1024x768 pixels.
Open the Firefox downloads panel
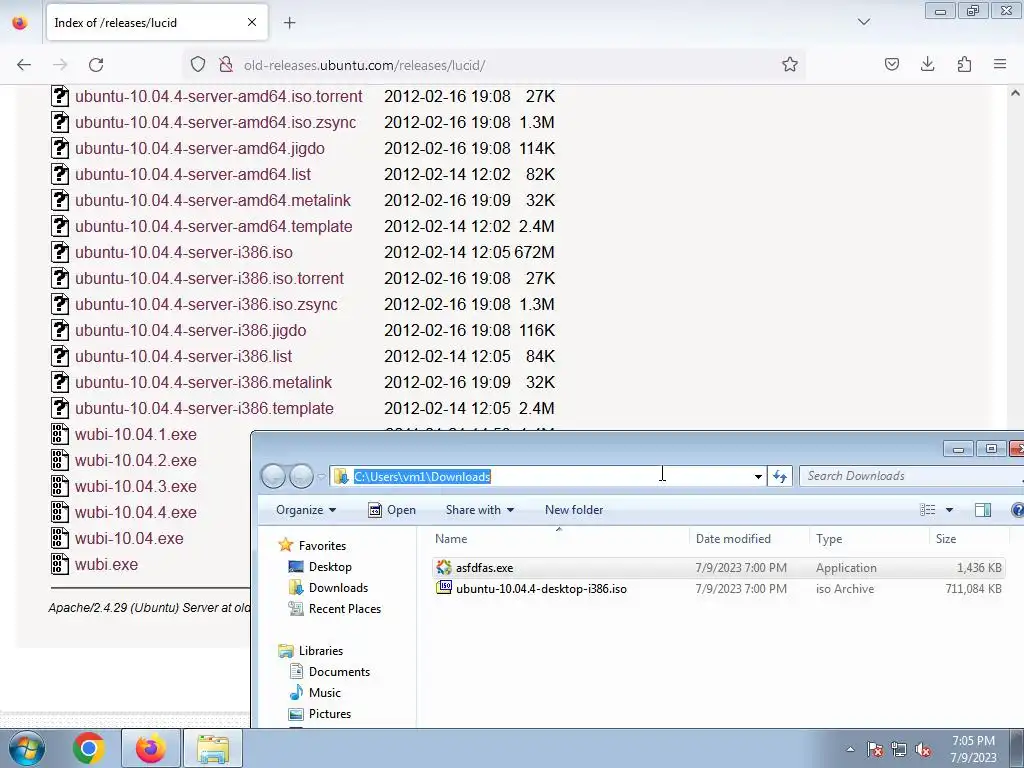pos(927,65)
